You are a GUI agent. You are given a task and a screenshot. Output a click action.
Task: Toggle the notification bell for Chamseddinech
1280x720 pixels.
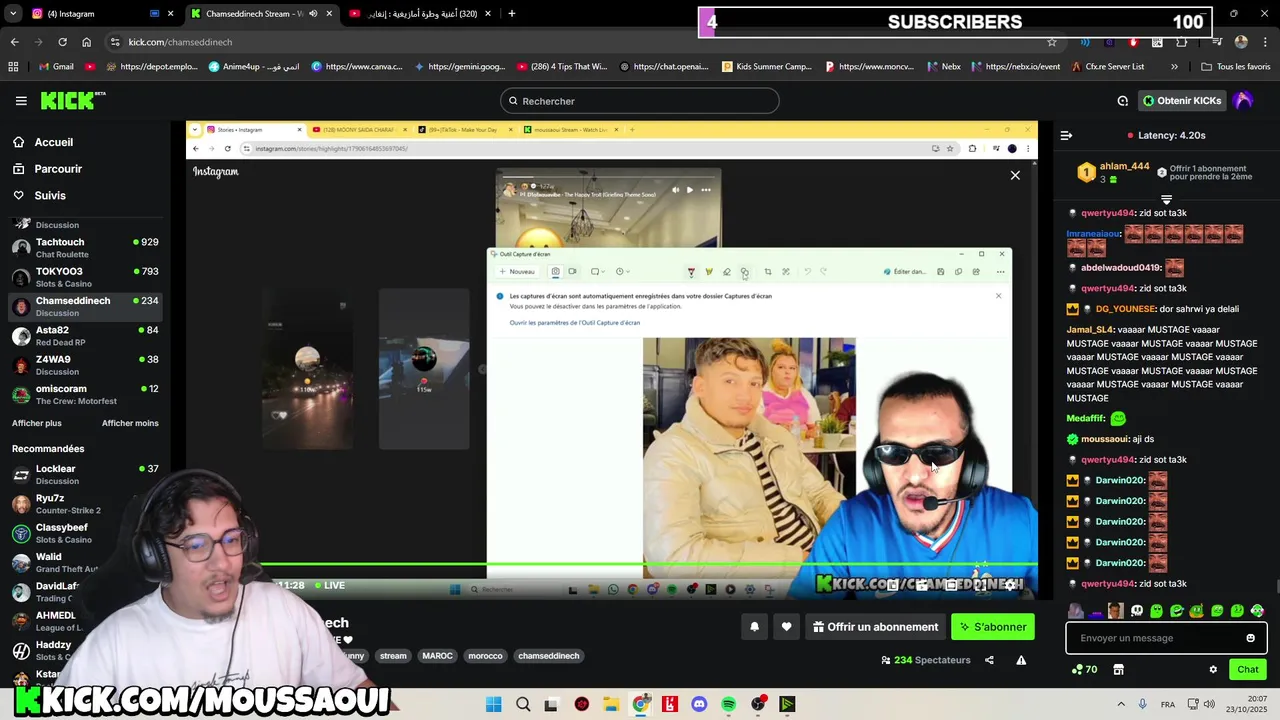point(755,627)
